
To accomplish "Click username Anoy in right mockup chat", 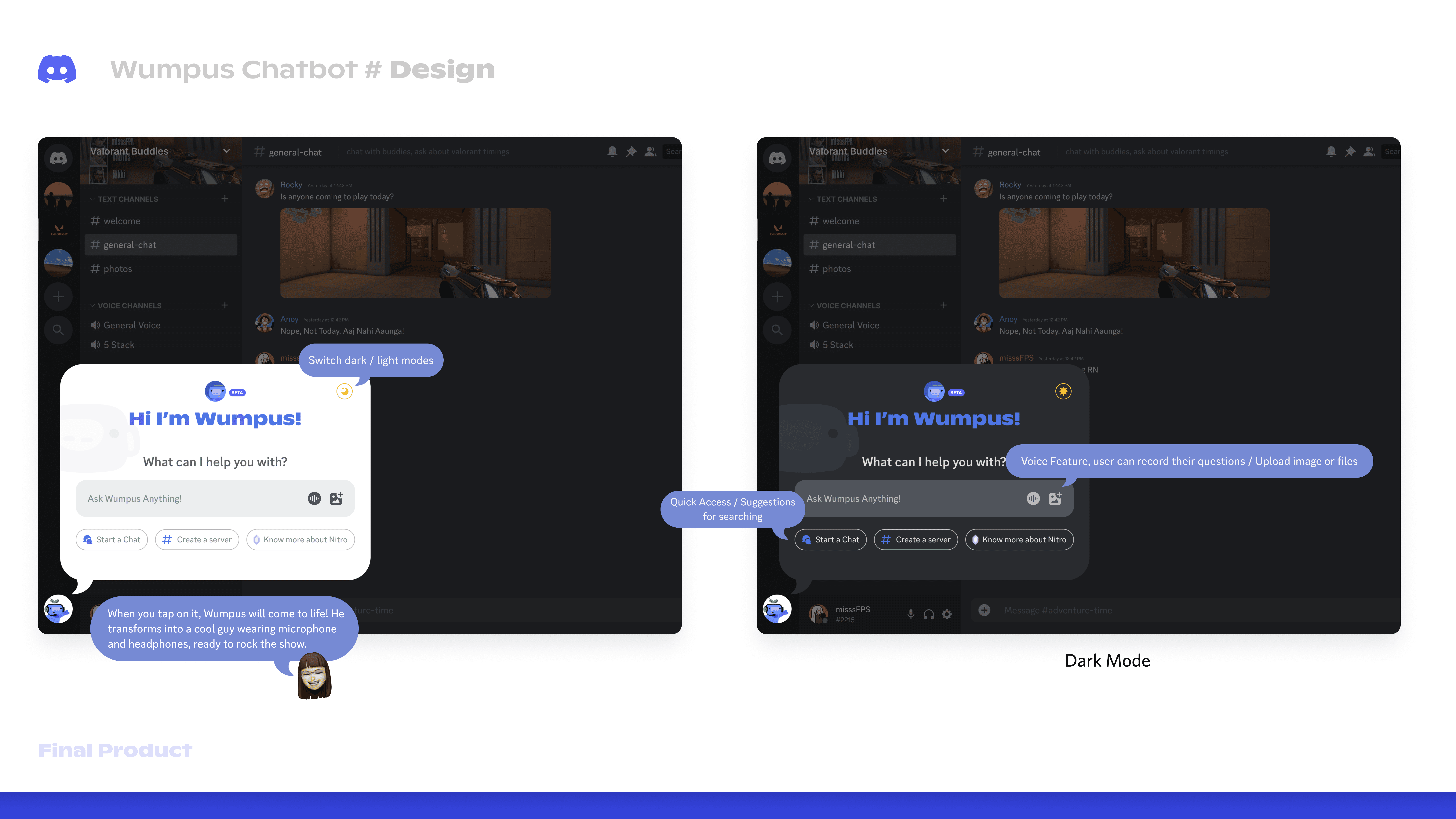I will click(x=1008, y=319).
